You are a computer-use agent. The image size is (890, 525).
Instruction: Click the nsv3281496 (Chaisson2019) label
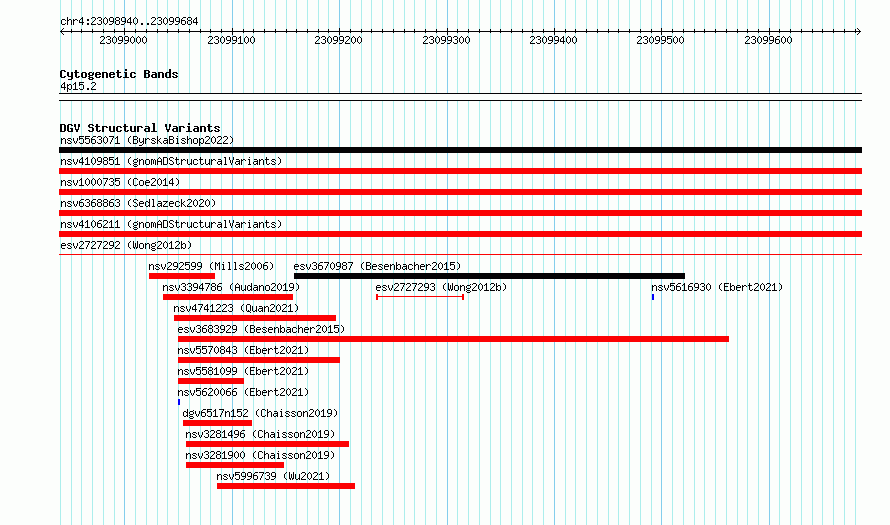click(x=260, y=434)
